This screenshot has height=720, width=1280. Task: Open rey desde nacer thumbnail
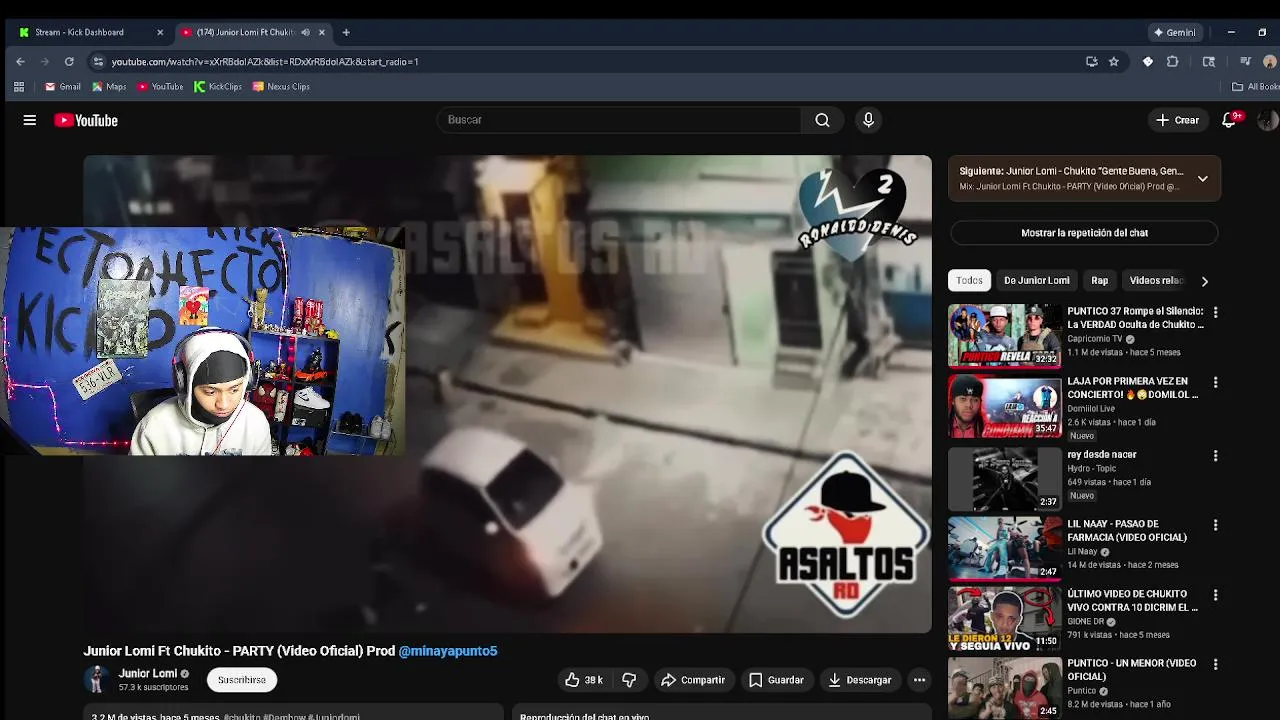tap(1004, 479)
